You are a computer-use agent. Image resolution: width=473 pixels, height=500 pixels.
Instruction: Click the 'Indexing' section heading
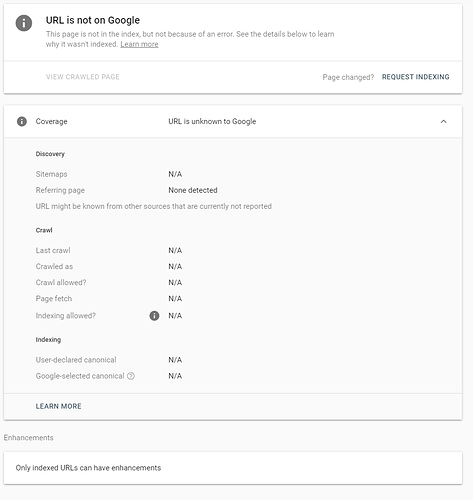click(48, 340)
